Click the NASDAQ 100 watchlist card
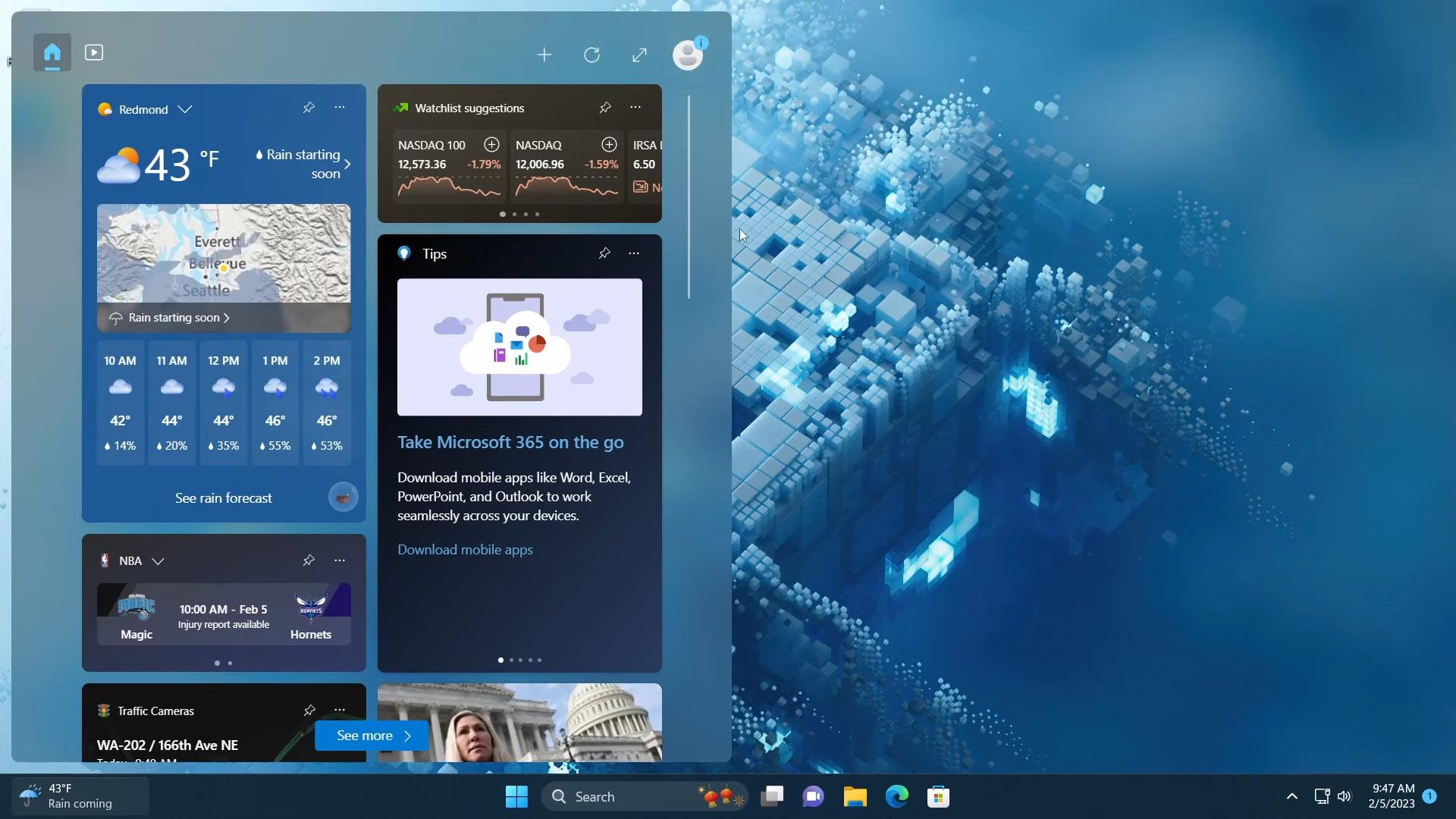This screenshot has height=819, width=1456. pos(448,170)
